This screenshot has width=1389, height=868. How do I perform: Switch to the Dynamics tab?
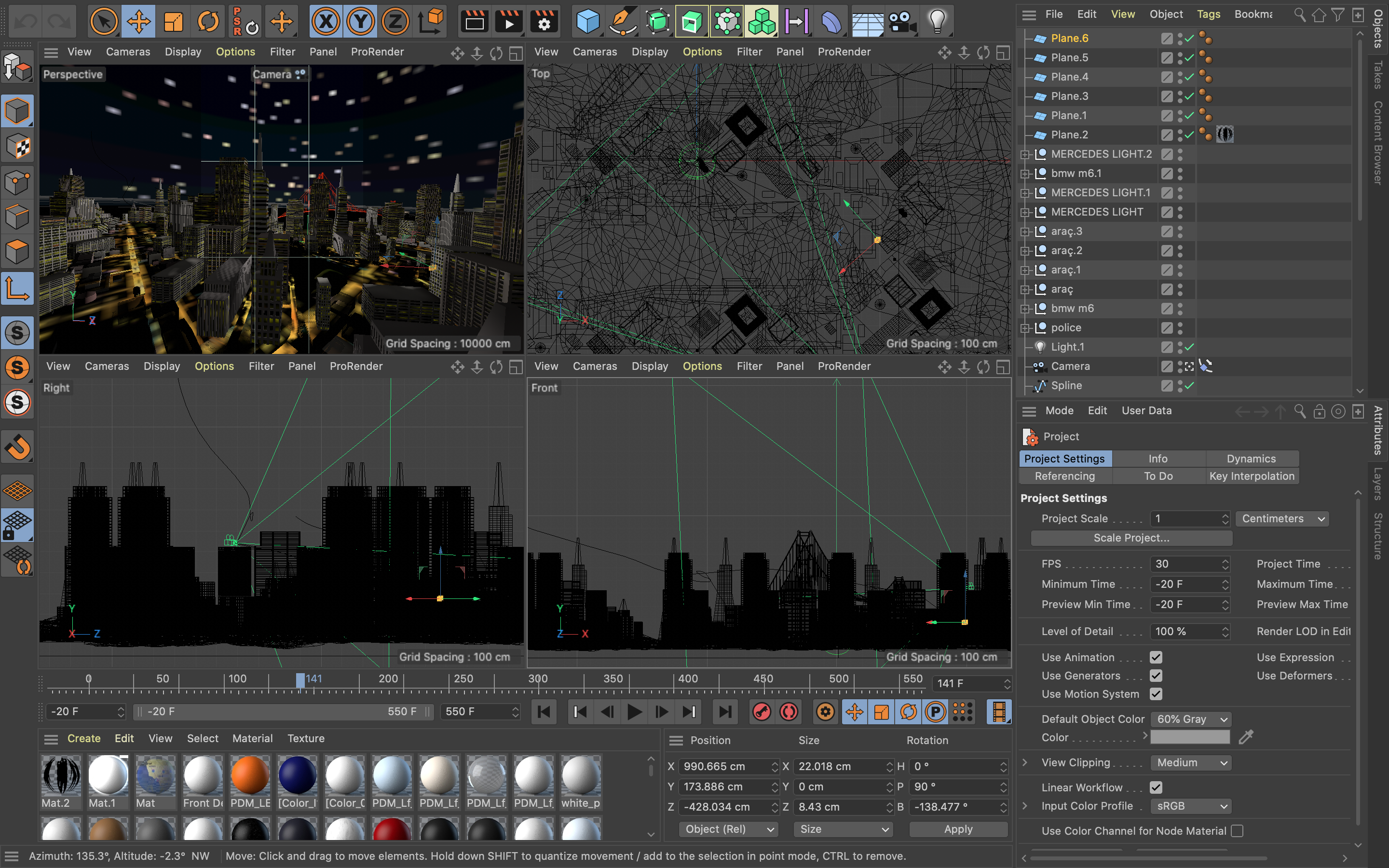[1251, 459]
